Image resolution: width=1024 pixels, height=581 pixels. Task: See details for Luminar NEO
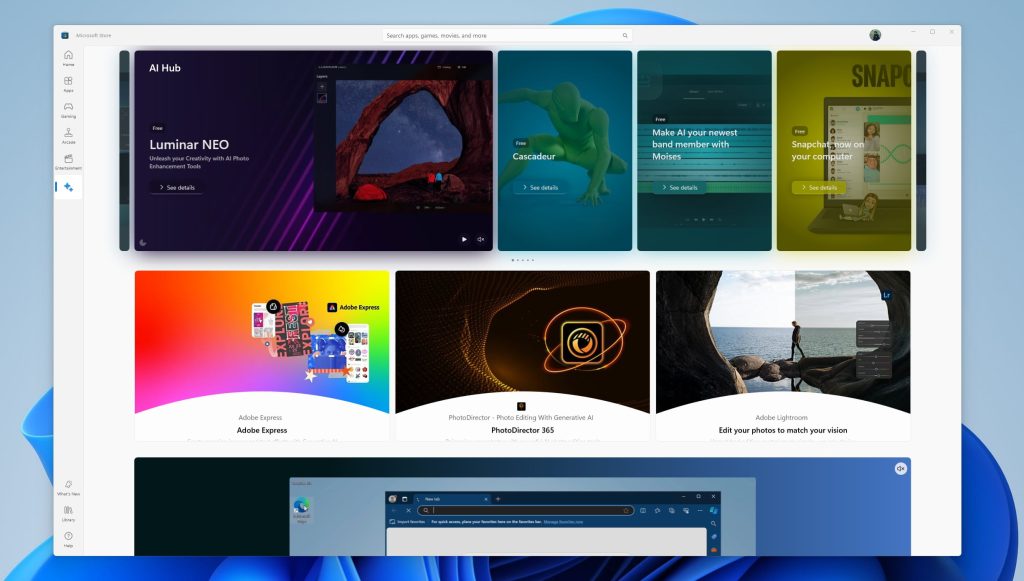click(x=177, y=187)
